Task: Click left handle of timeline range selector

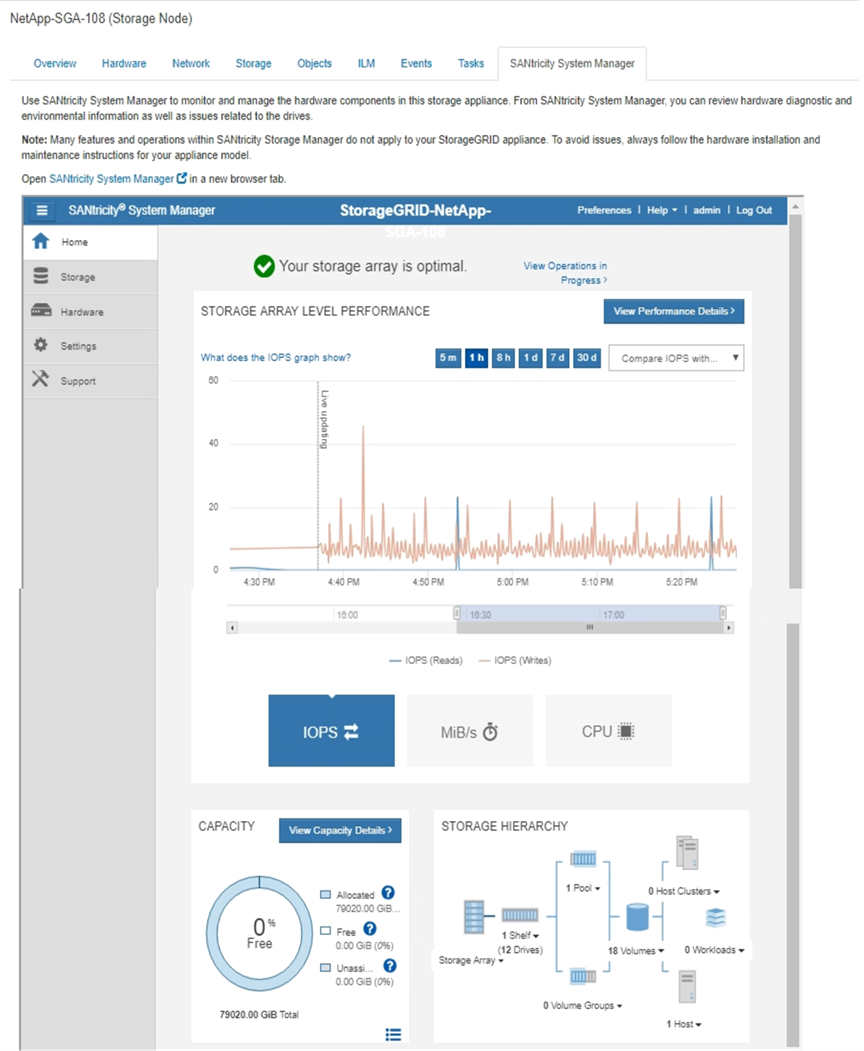Action: 456,613
